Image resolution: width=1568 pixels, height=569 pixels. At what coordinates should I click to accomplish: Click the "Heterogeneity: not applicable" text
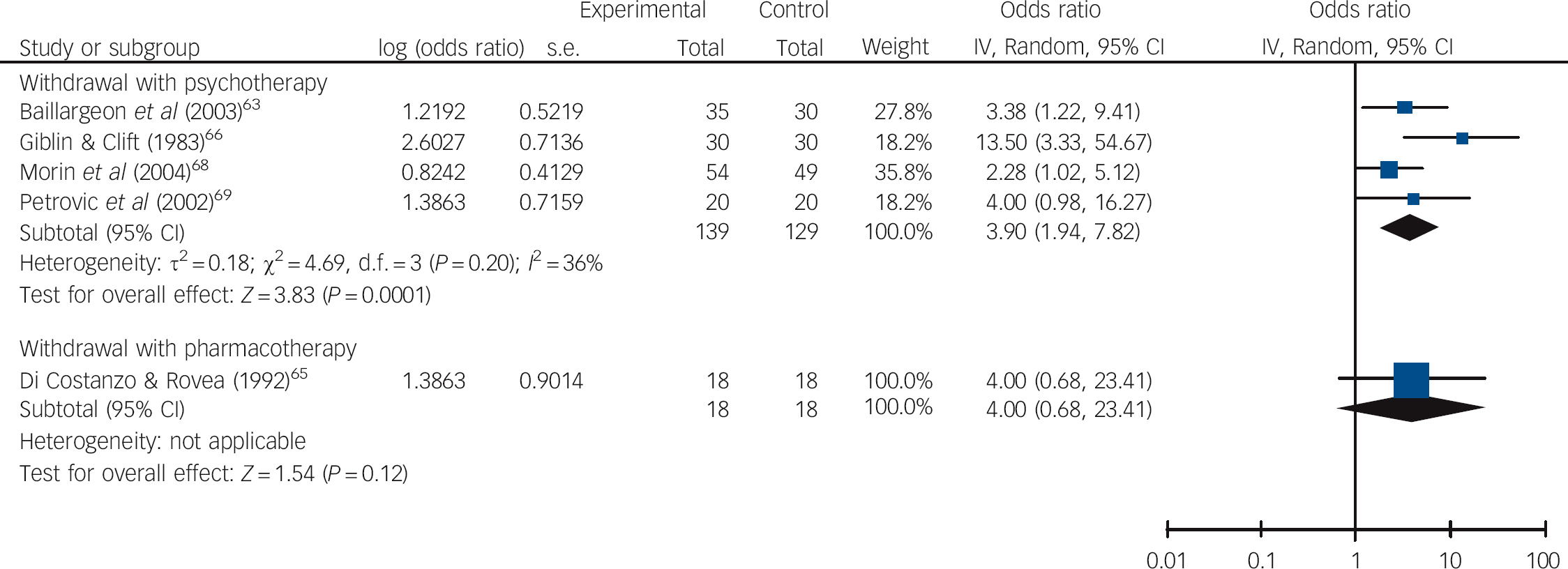pos(163,441)
